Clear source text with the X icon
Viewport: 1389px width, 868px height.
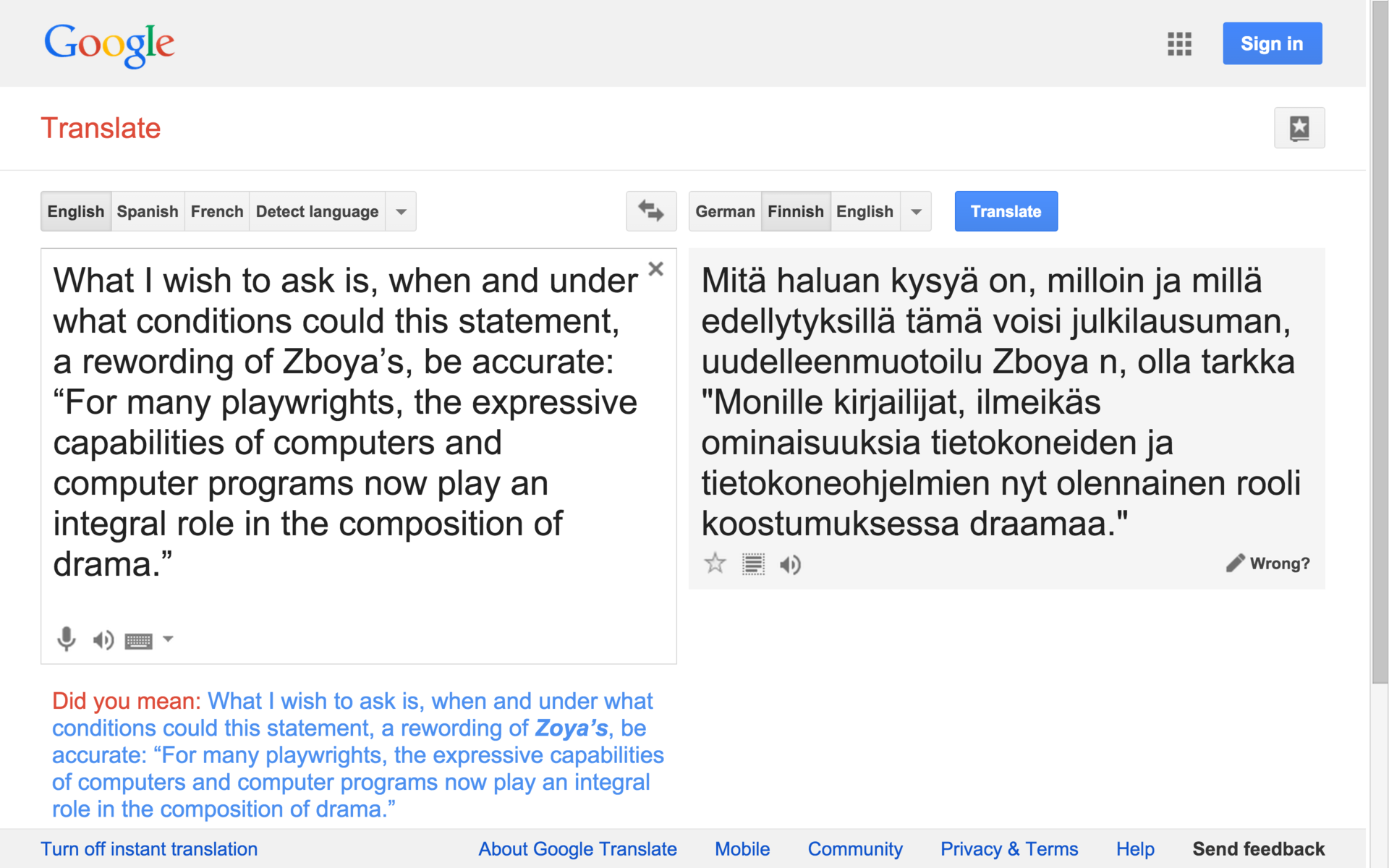tap(655, 269)
